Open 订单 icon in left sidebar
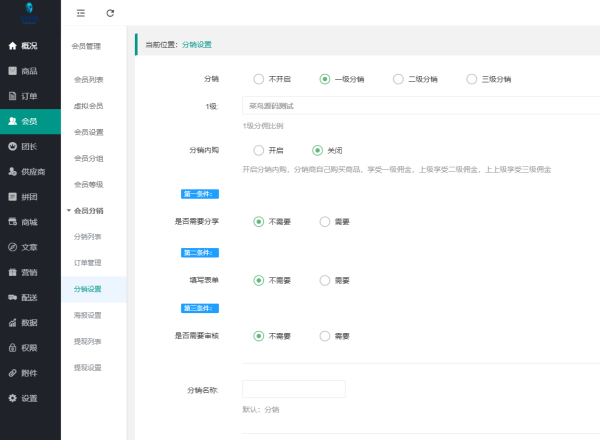 [x=13, y=96]
